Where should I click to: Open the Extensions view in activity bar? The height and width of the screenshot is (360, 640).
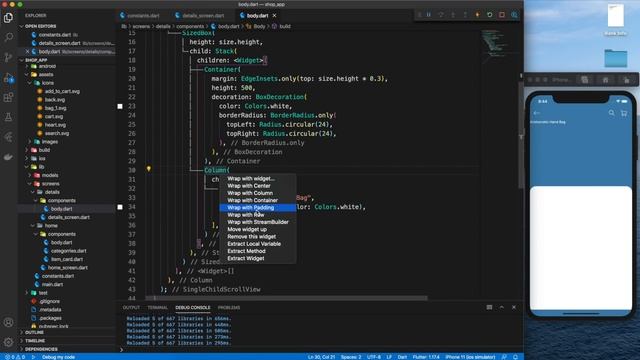(8, 97)
